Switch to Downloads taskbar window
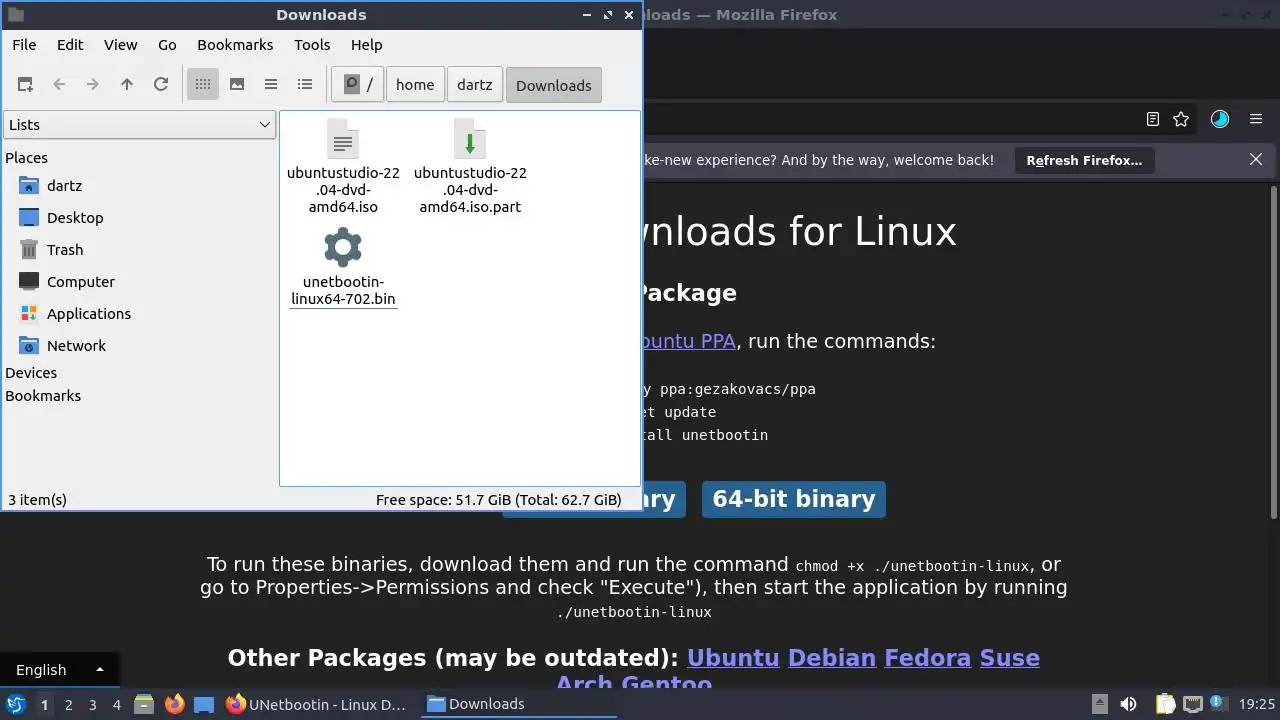The height and width of the screenshot is (720, 1280). point(518,704)
